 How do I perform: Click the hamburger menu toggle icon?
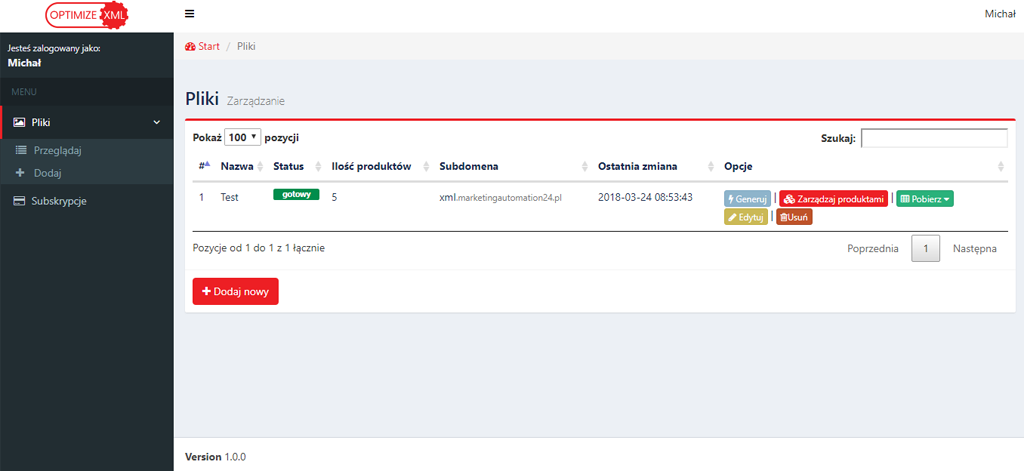click(190, 14)
